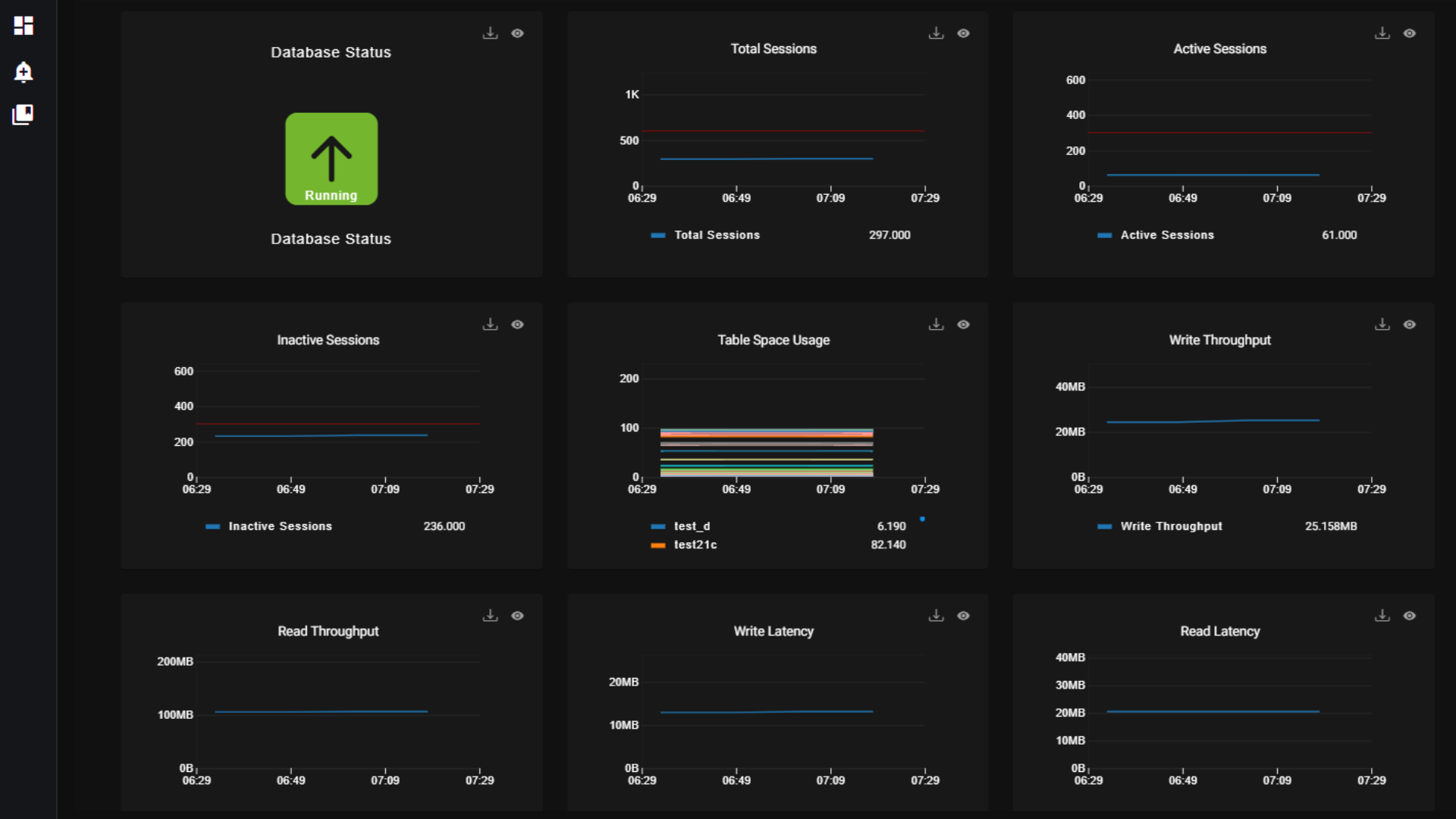The image size is (1456, 819).
Task: Click the Active Sessions legend blue swatch
Action: (1104, 235)
